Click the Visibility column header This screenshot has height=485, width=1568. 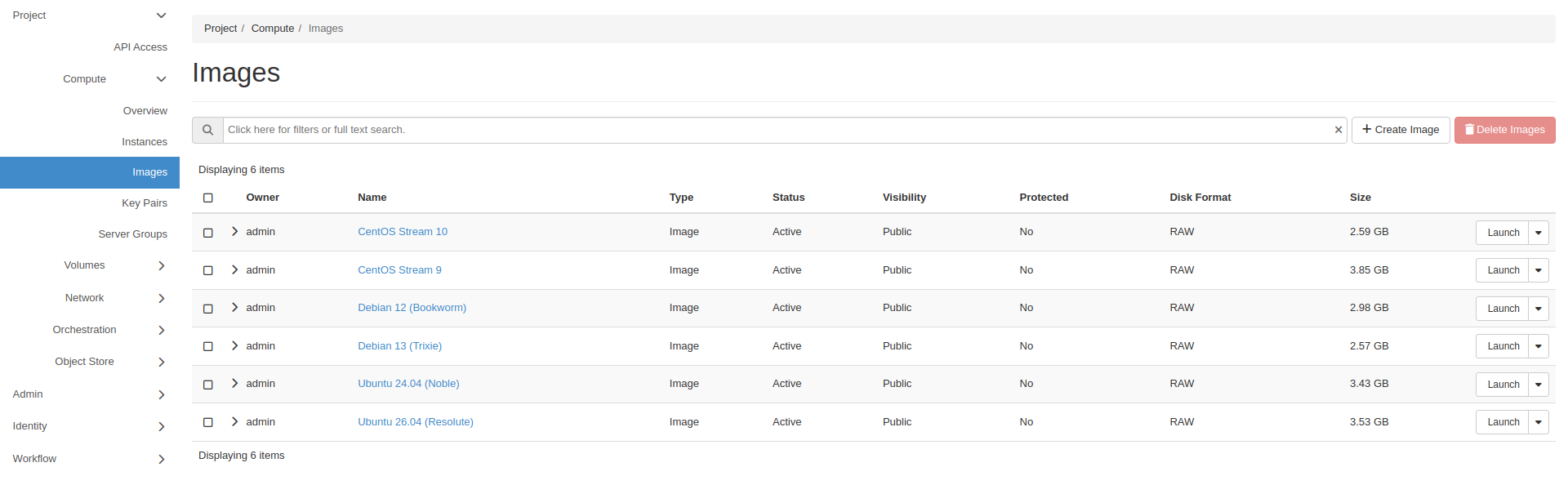point(904,198)
